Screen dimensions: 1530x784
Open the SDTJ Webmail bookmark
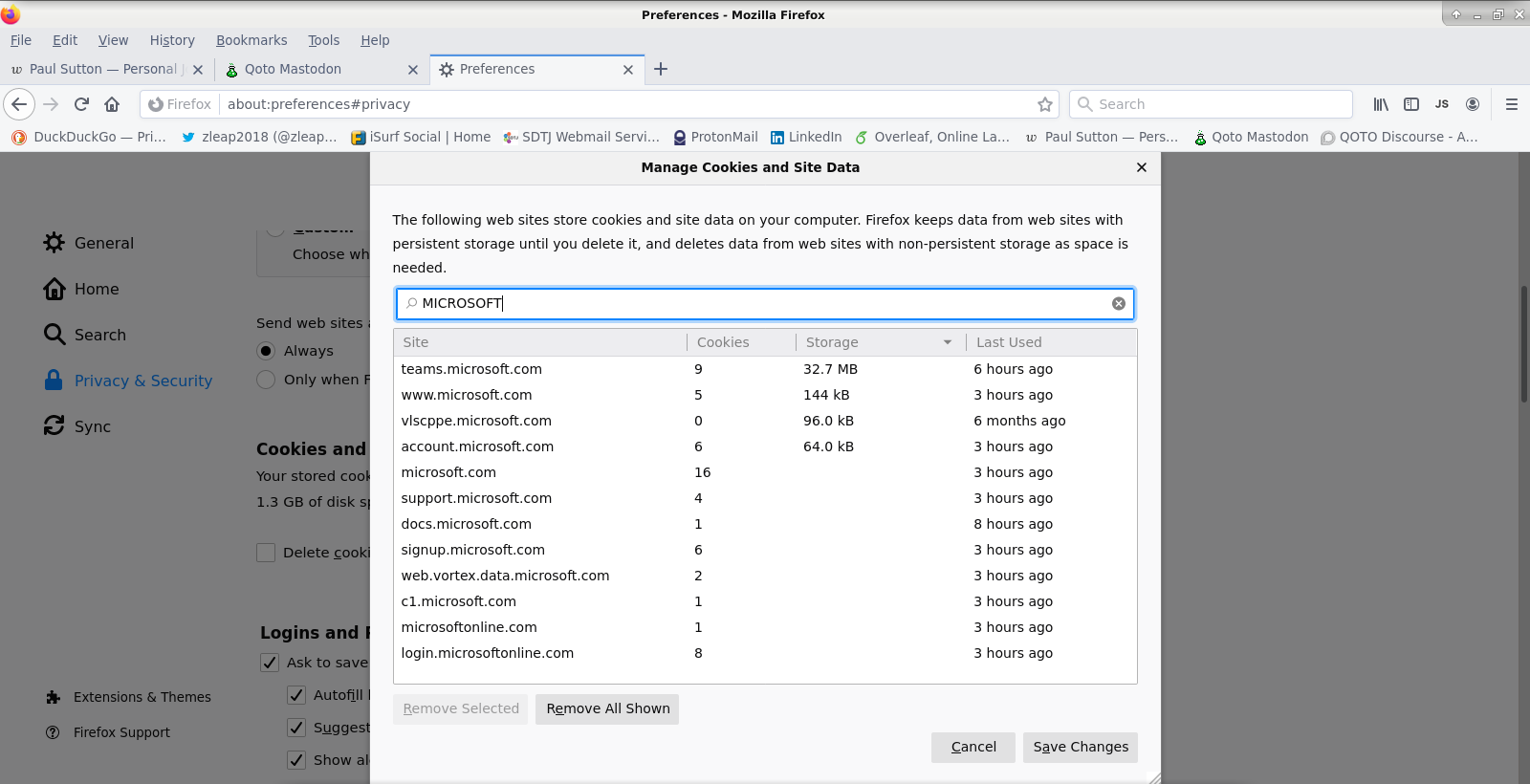pos(581,137)
